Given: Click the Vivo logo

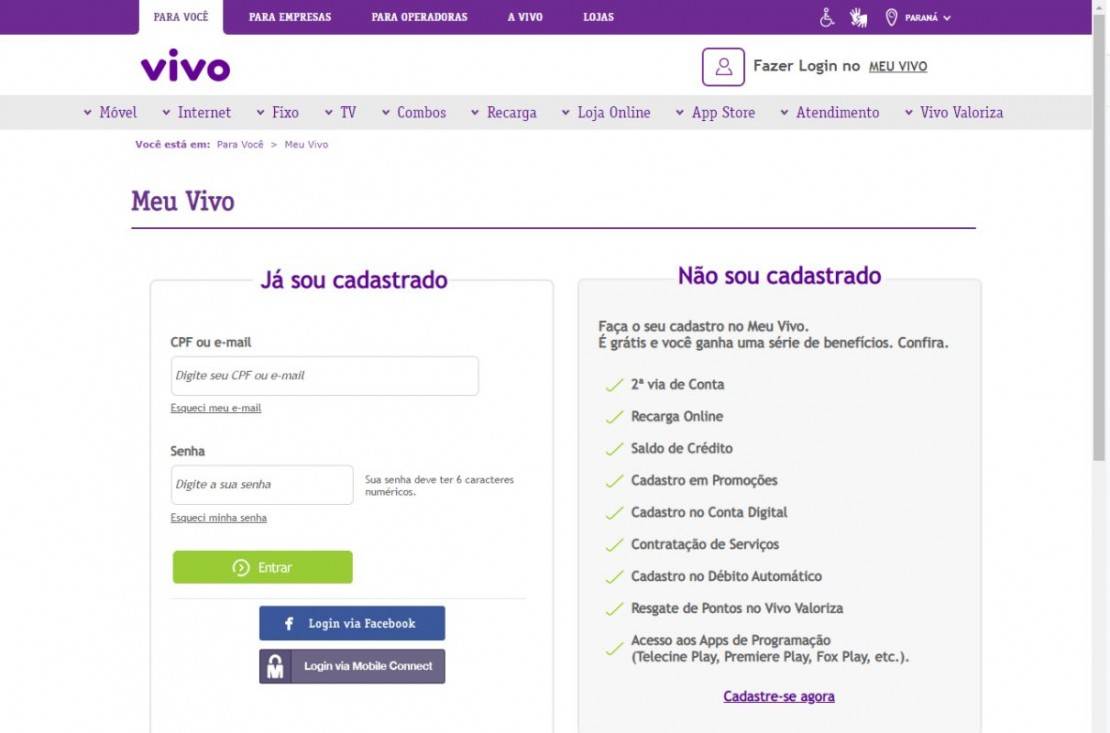Looking at the screenshot, I should (x=186, y=67).
